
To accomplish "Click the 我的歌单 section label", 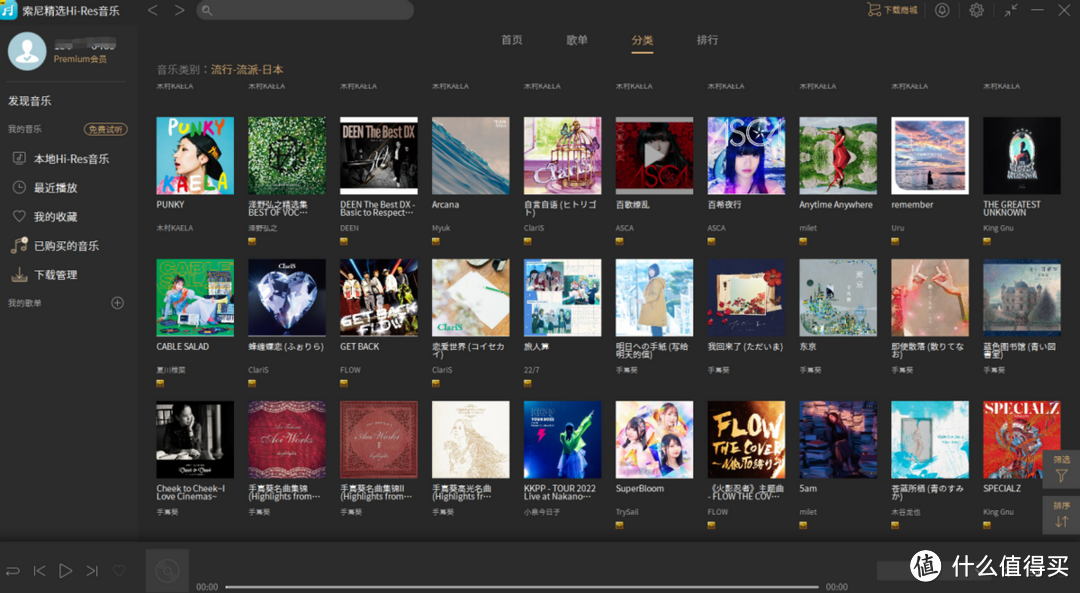I will coord(25,303).
